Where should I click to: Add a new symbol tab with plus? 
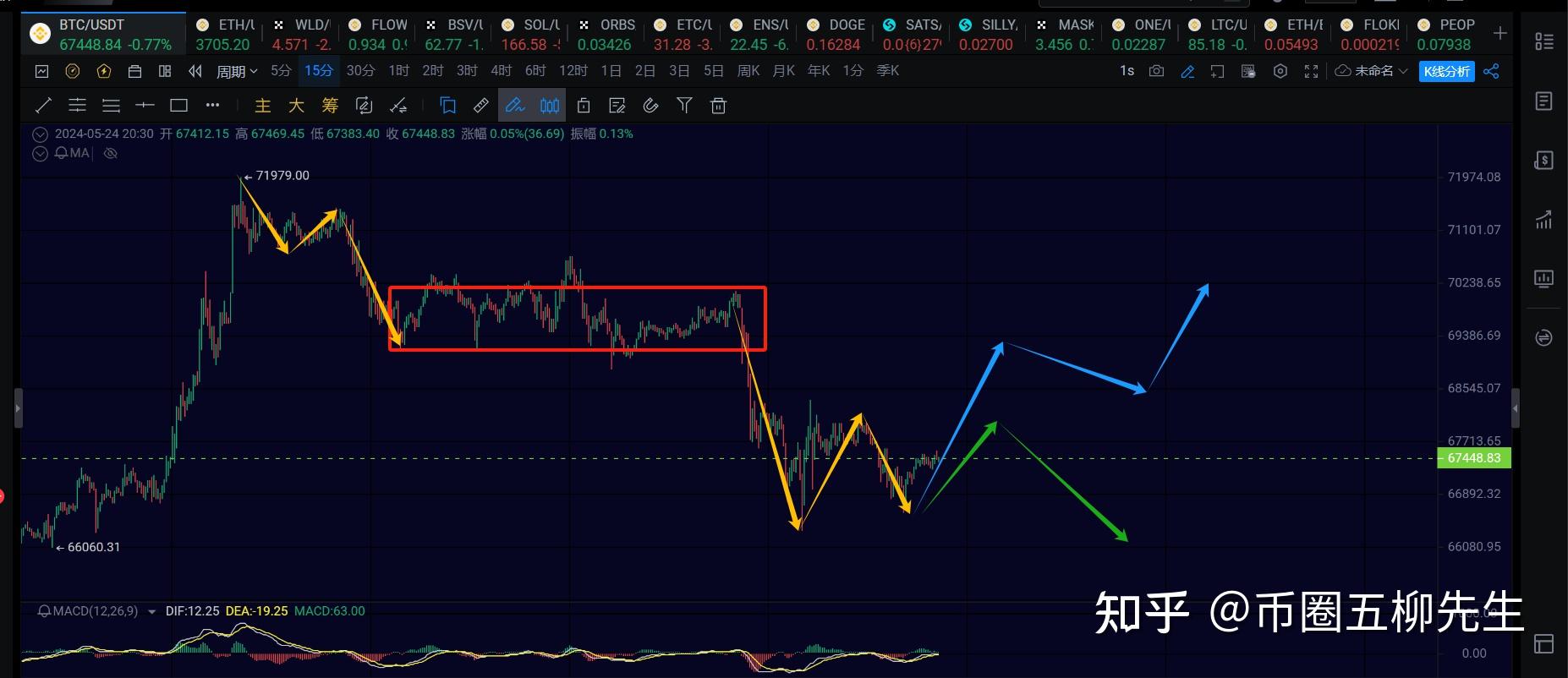point(1499,33)
